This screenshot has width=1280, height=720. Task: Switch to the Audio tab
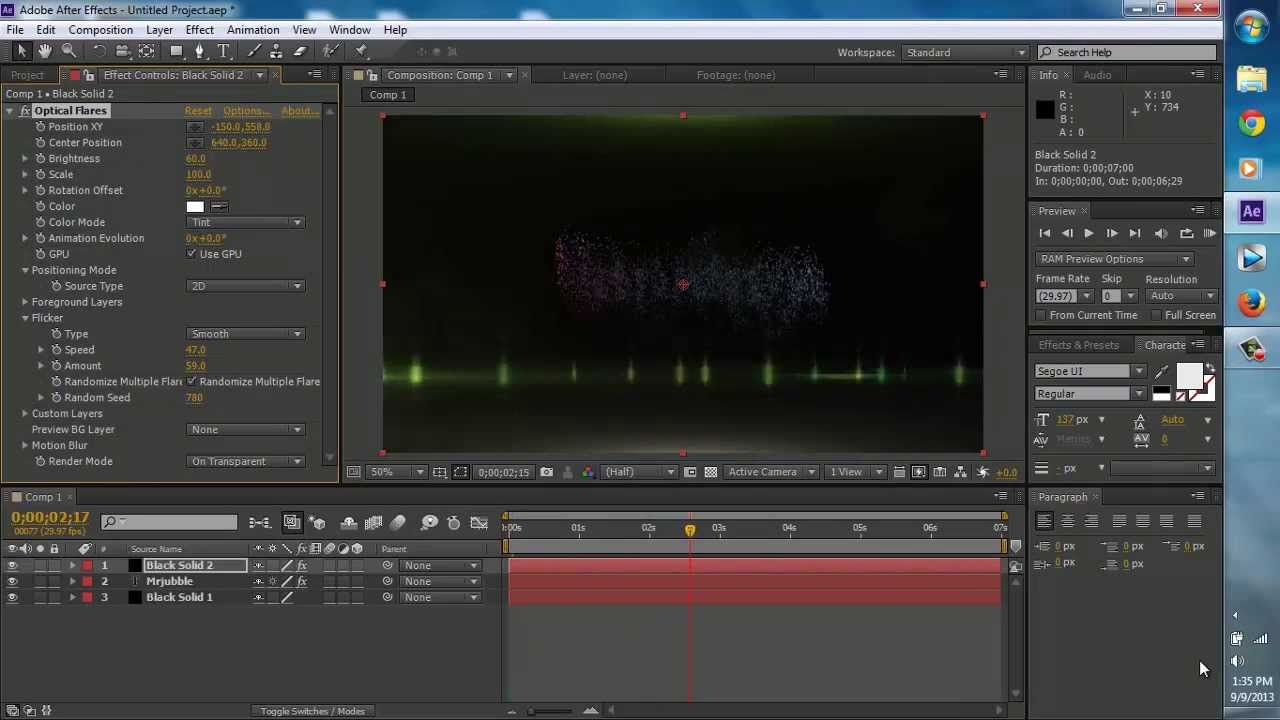pyautogui.click(x=1097, y=75)
